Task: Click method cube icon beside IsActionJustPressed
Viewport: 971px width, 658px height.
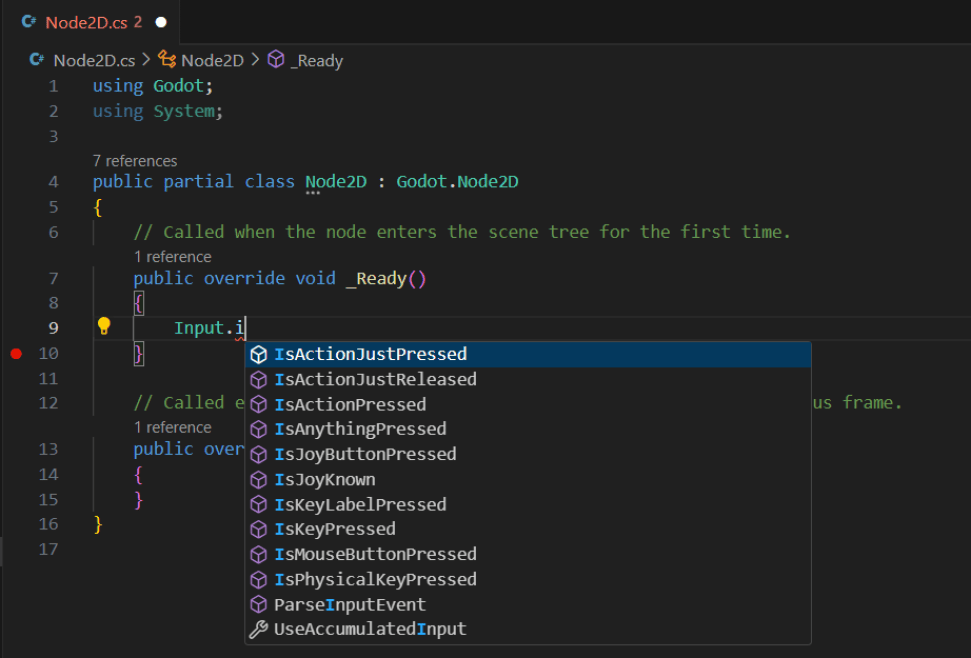Action: [x=258, y=355]
